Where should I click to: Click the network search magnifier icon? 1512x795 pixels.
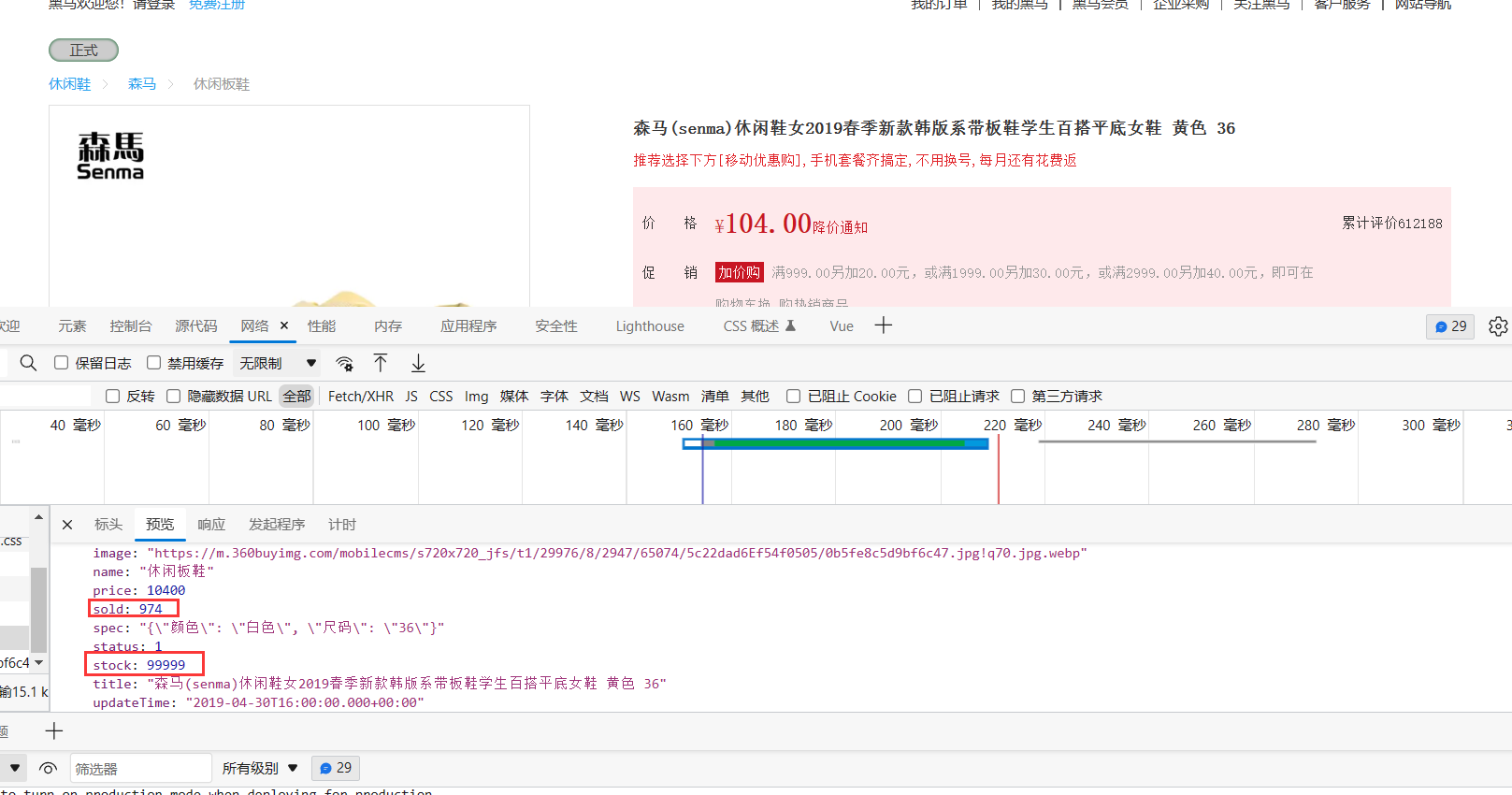[28, 363]
